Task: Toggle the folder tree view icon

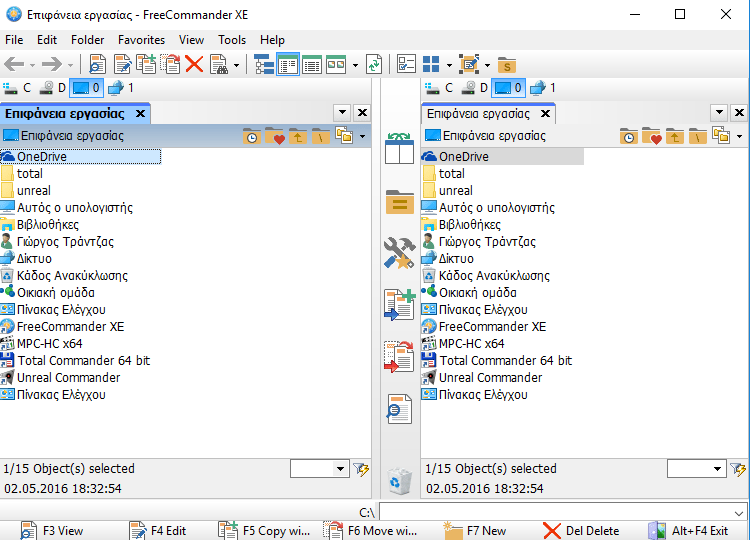Action: point(264,64)
